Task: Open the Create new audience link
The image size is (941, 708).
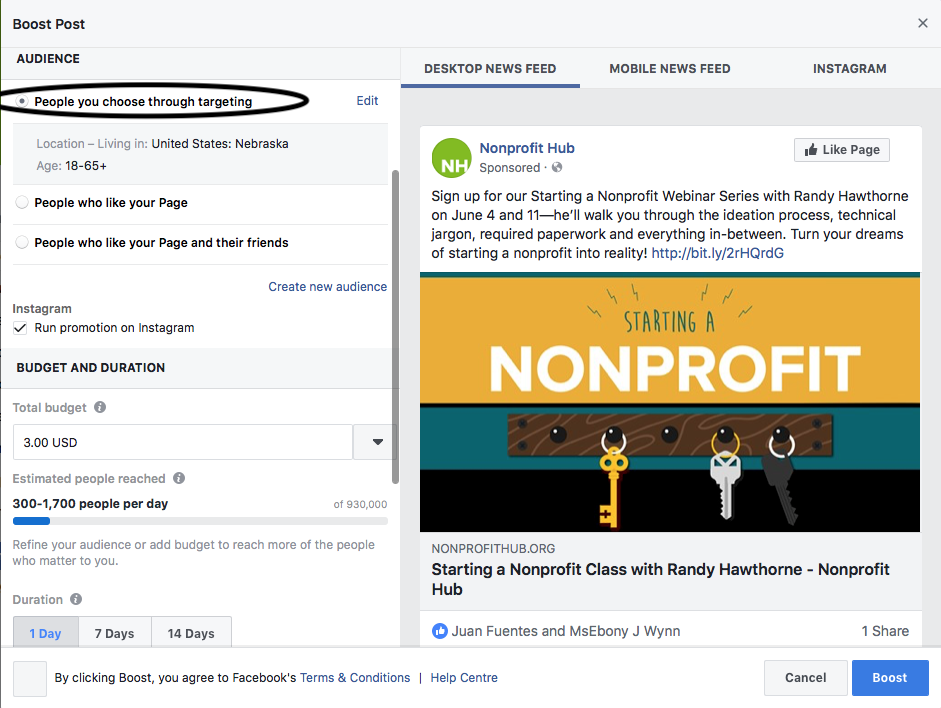Action: click(327, 287)
